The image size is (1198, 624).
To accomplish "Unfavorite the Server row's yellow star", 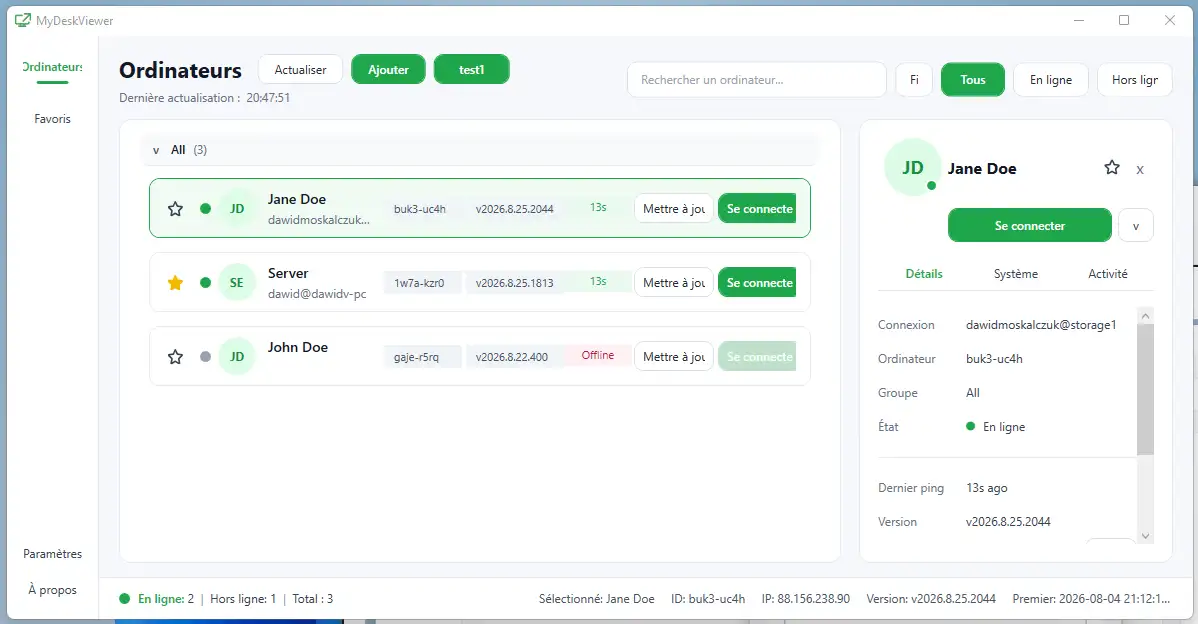I will [x=175, y=283].
